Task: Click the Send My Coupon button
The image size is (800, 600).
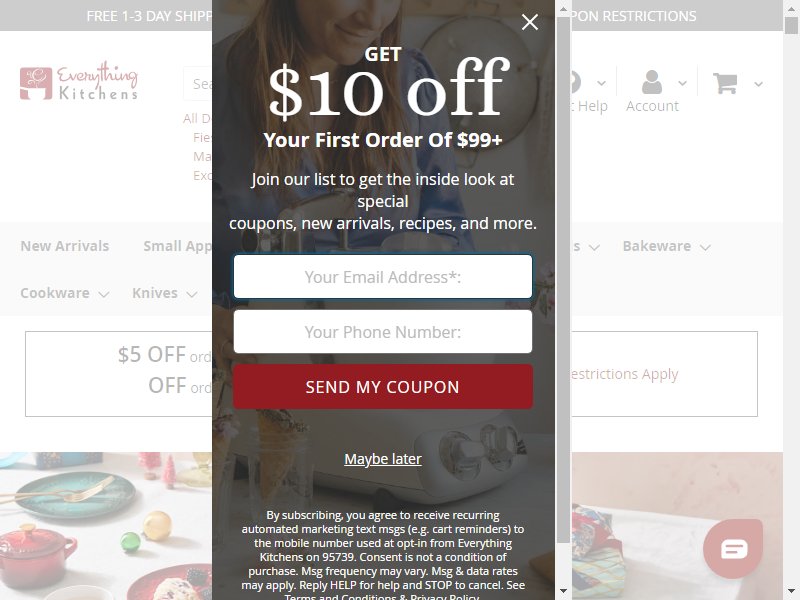Action: point(383,386)
